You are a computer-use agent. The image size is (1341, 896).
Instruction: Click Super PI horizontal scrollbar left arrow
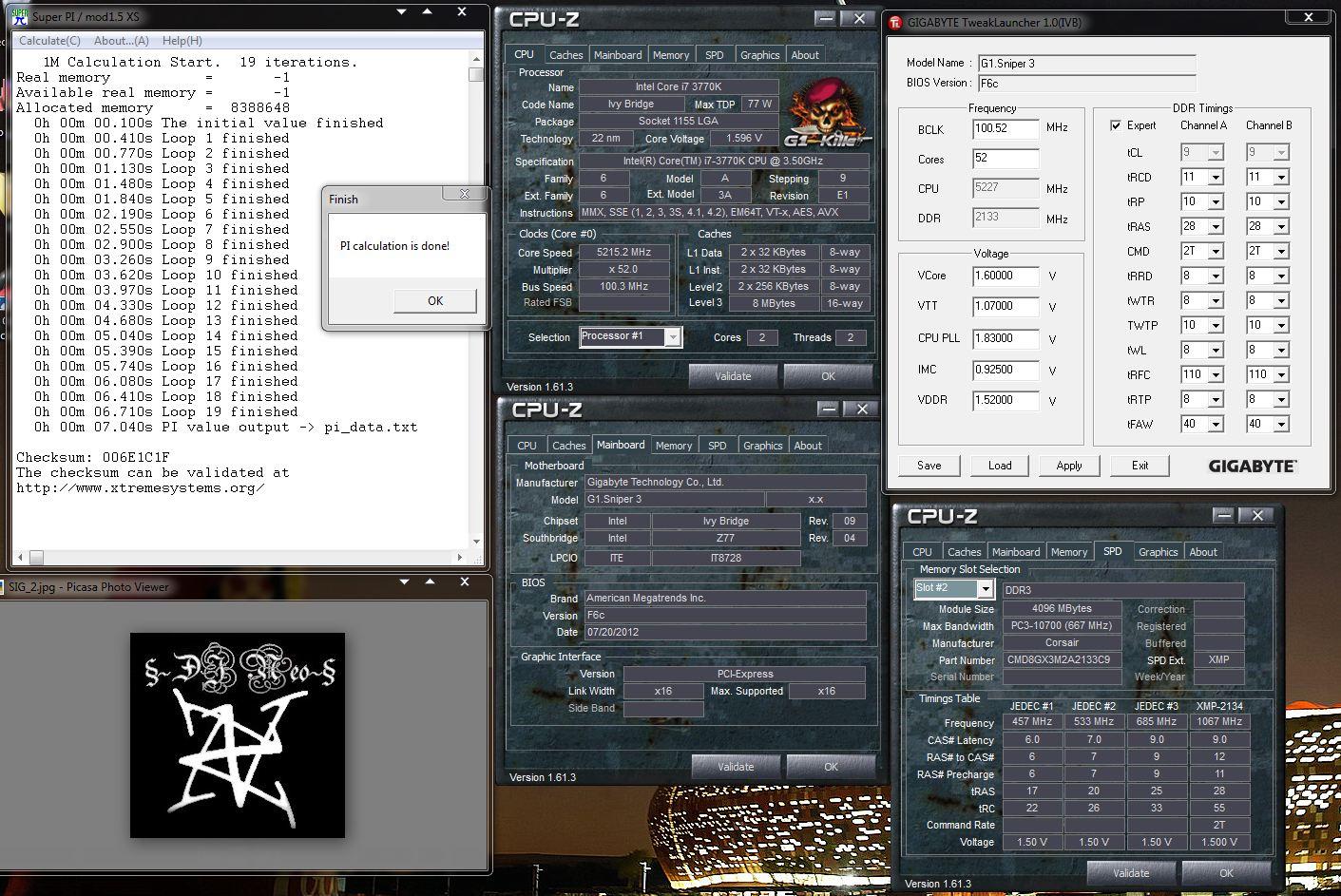point(21,558)
